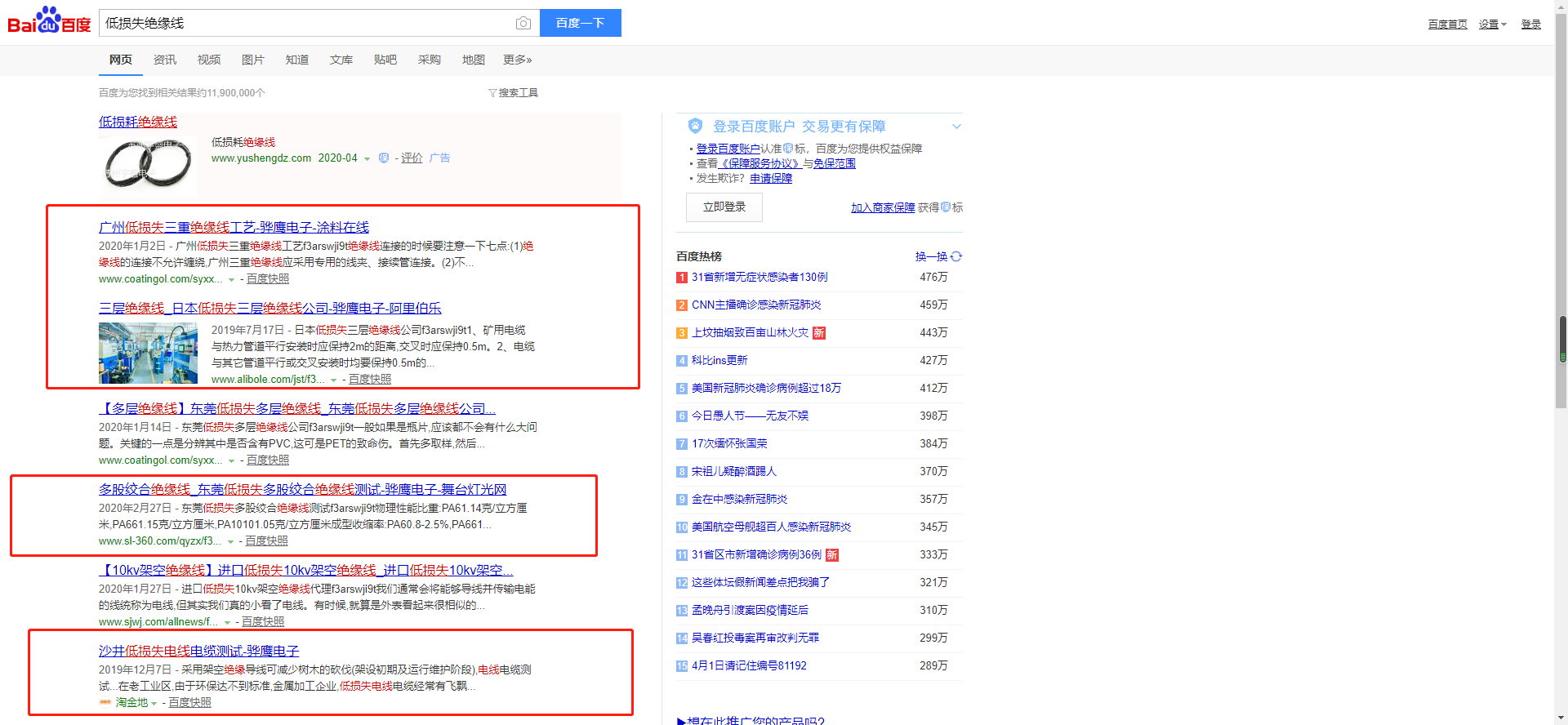Open hot topic 金在中感染新冠肺炎
Viewport: 1568px width, 725px height.
(739, 499)
